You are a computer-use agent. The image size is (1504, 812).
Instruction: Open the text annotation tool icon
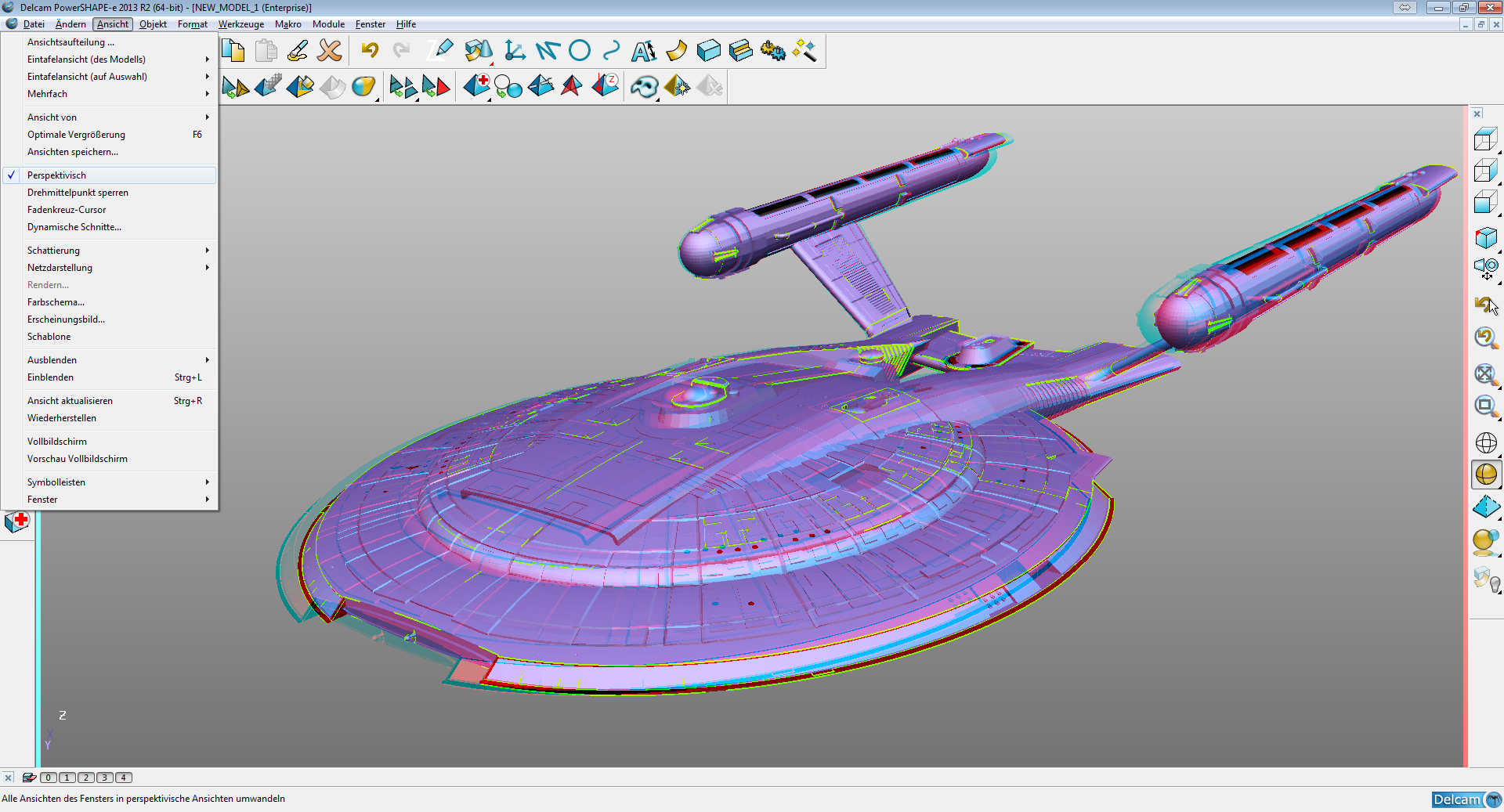pyautogui.click(x=644, y=51)
